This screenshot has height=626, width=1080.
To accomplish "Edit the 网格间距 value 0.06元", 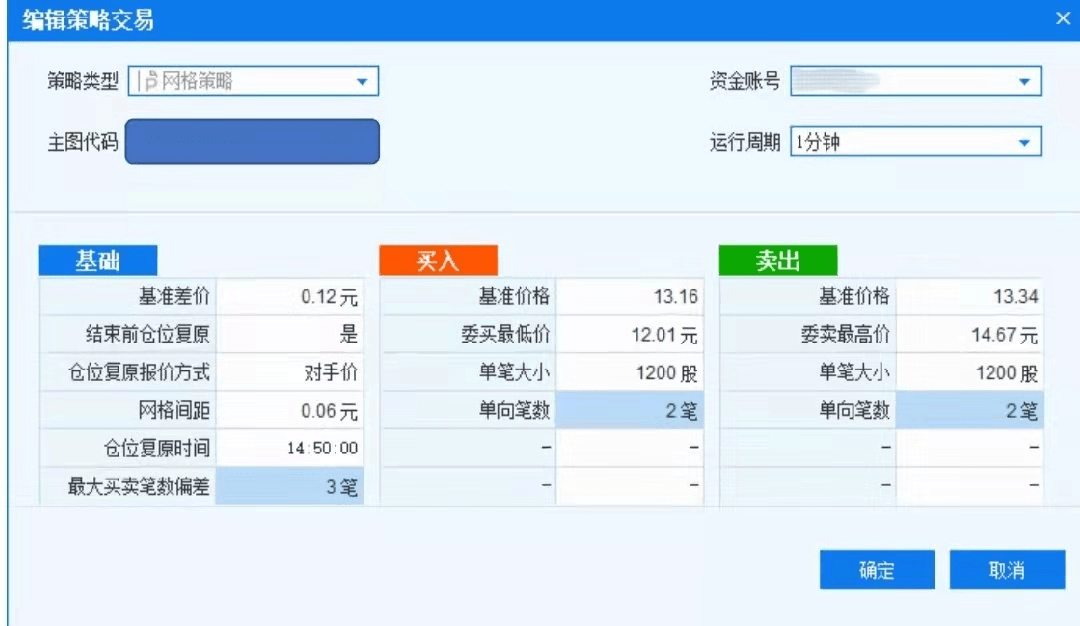I will pos(290,410).
